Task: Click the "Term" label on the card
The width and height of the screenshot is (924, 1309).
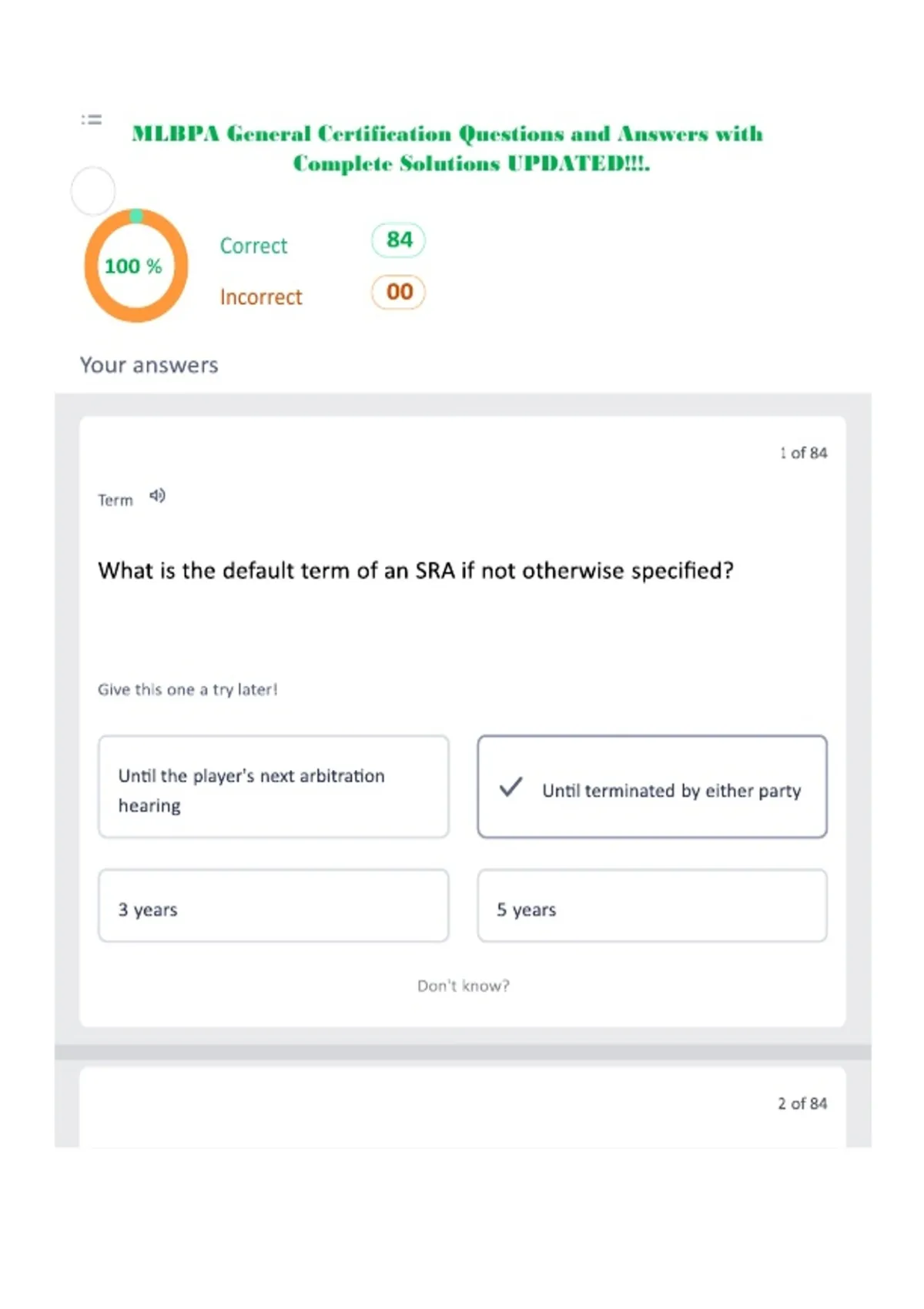Action: tap(115, 500)
